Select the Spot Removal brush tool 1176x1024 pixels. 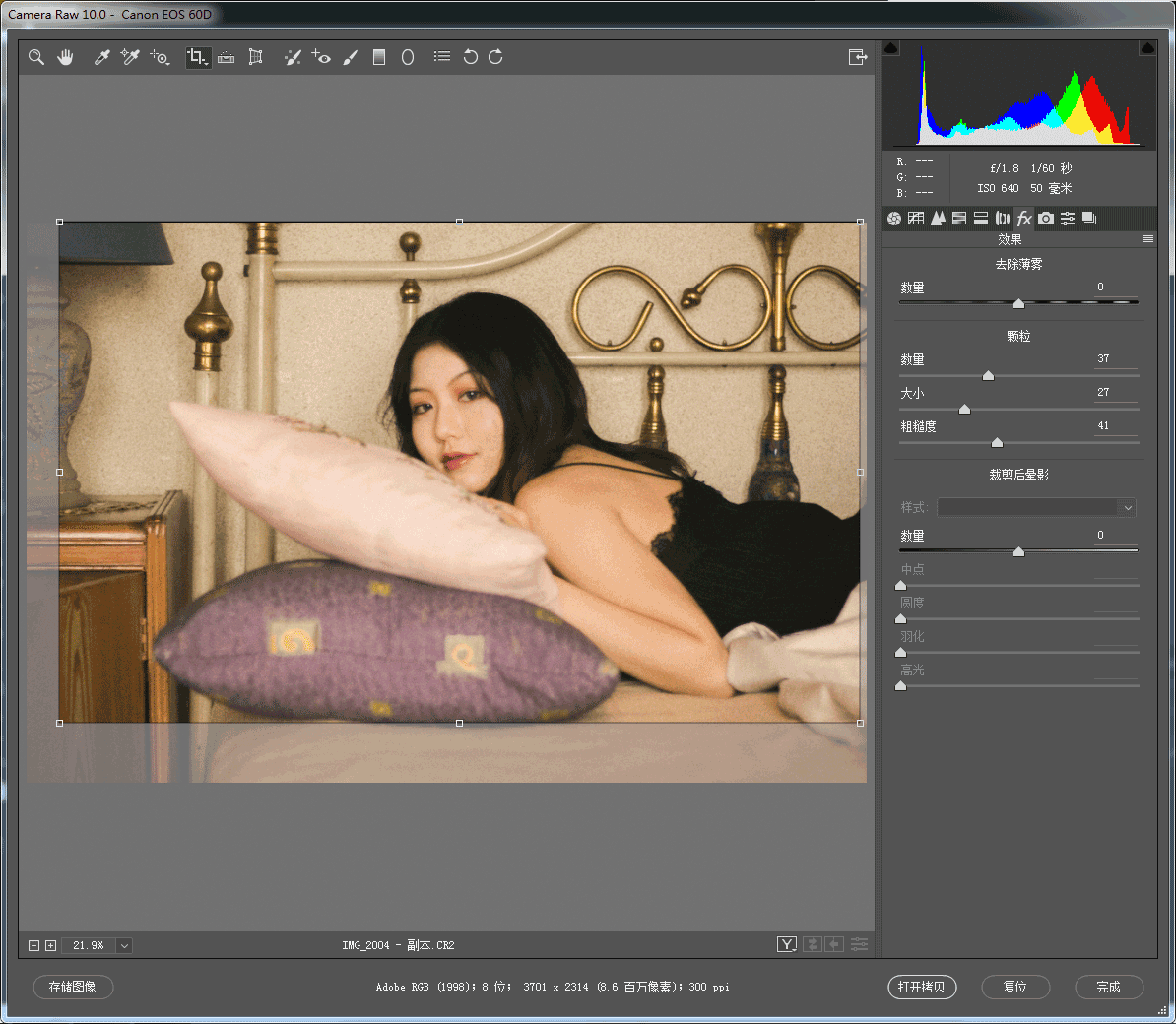point(293,57)
